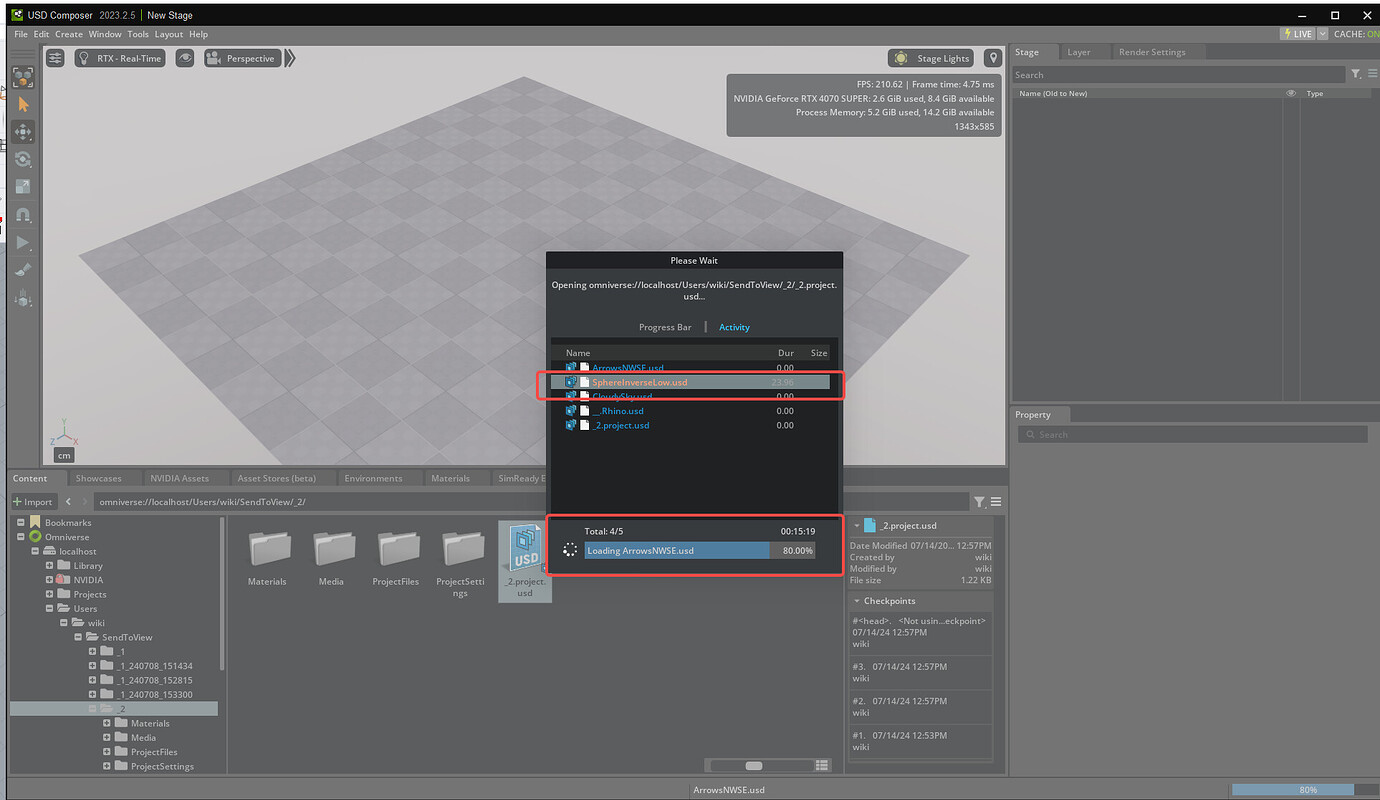
Task: Collapse the Checkpoints section
Action: tap(857, 600)
